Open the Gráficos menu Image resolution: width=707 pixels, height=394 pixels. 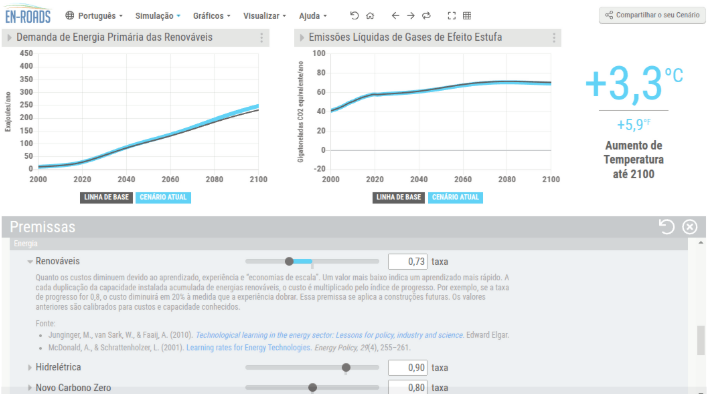pos(211,16)
